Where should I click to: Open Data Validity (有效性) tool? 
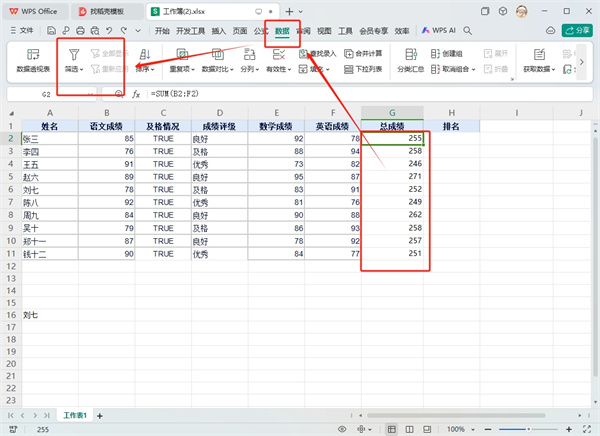coord(279,60)
